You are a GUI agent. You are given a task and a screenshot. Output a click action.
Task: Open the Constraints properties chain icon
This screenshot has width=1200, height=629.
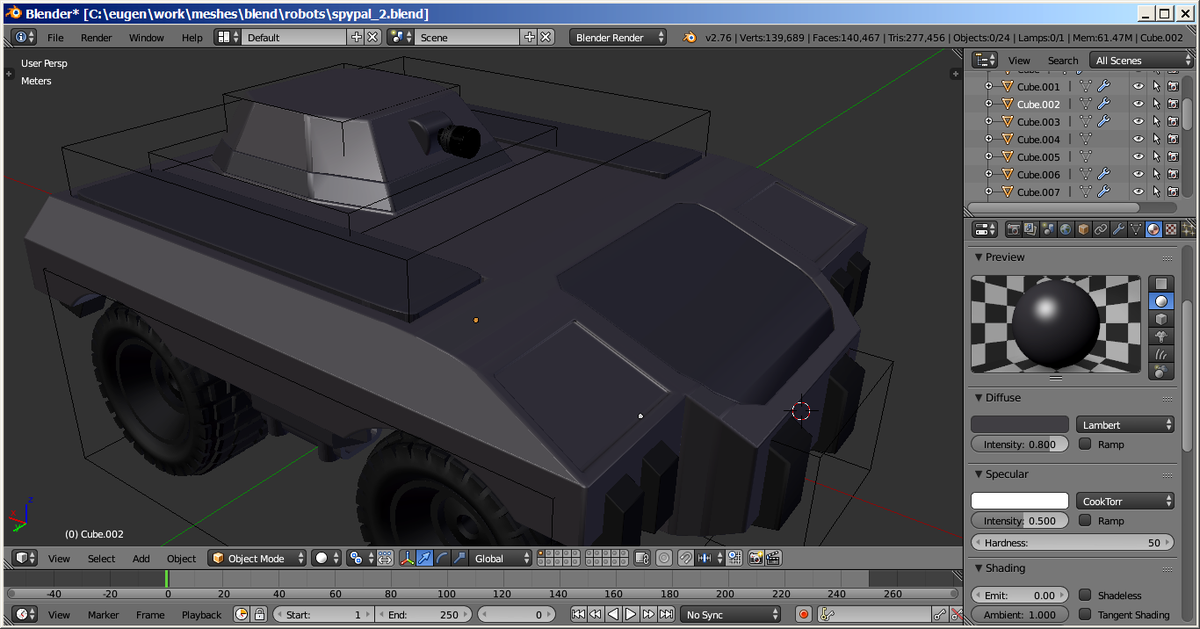(x=1101, y=229)
